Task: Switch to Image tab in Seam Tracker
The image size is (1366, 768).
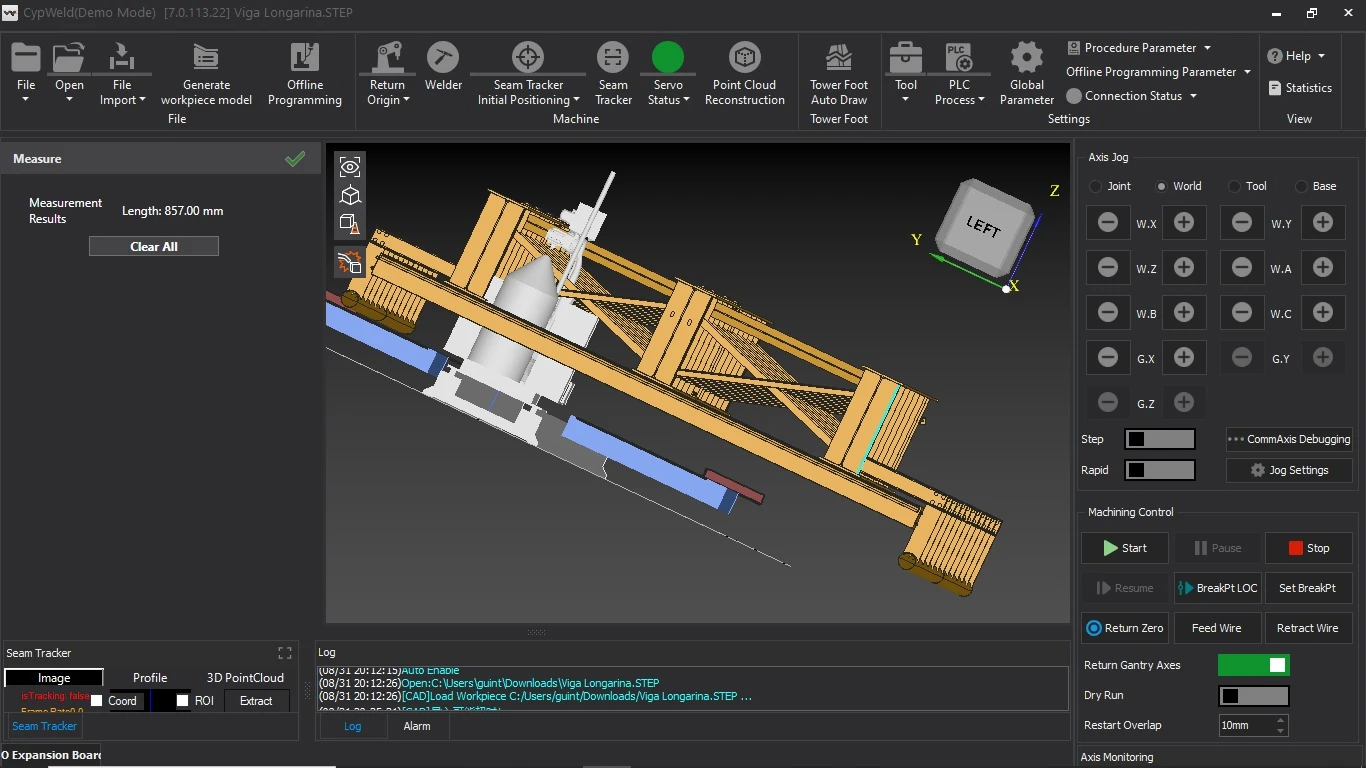Action: pyautogui.click(x=54, y=678)
